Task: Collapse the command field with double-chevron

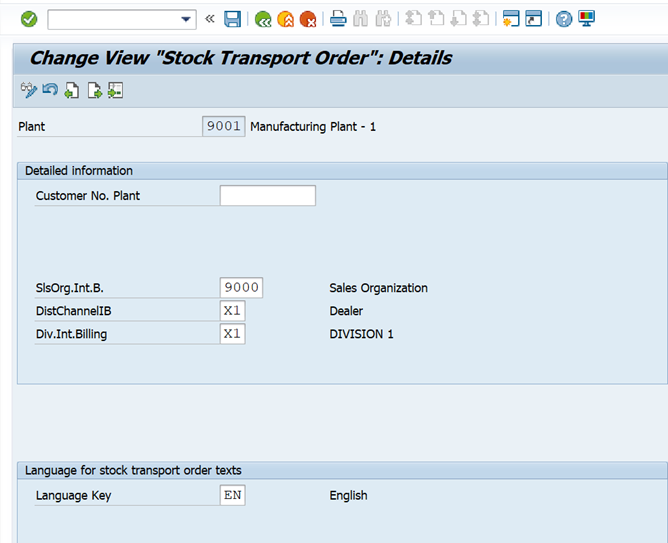Action: (209, 19)
